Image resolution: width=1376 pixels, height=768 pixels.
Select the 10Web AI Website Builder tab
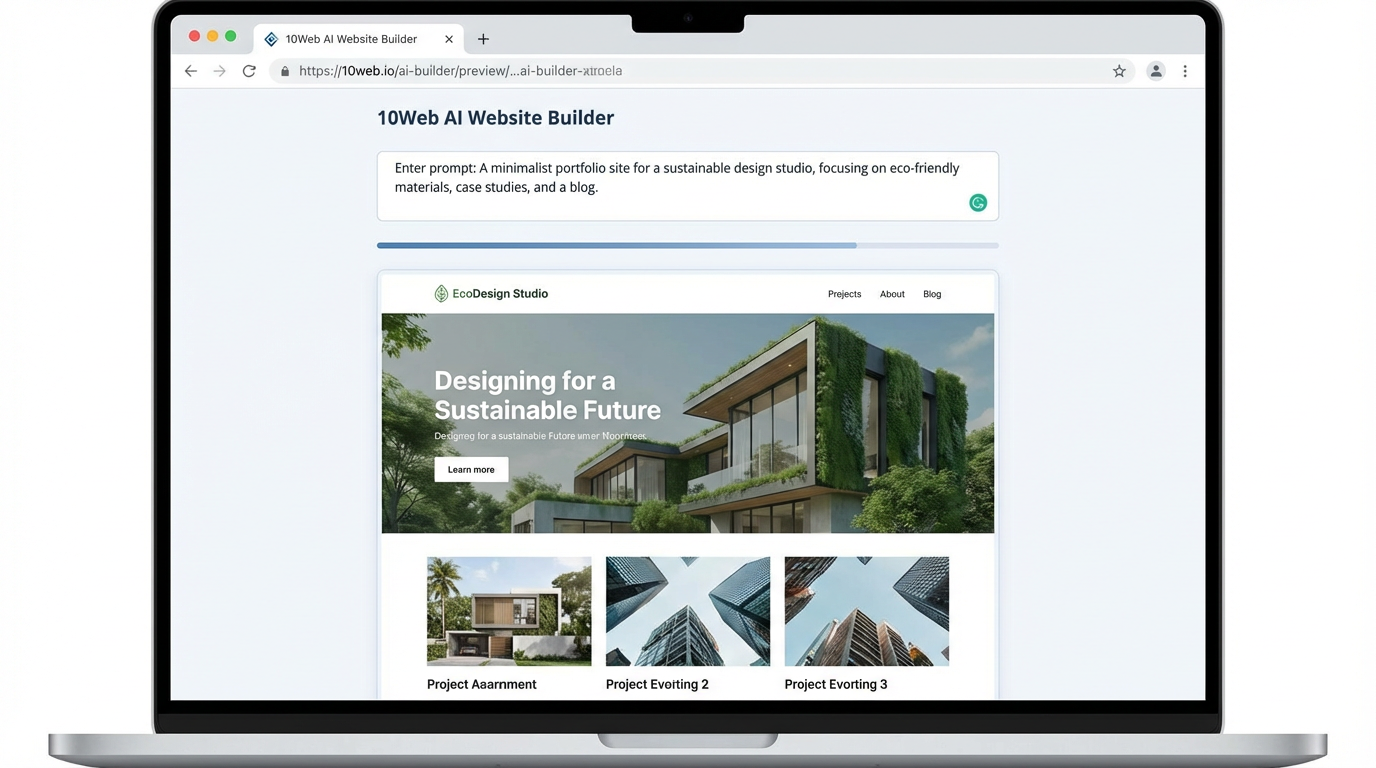point(350,38)
